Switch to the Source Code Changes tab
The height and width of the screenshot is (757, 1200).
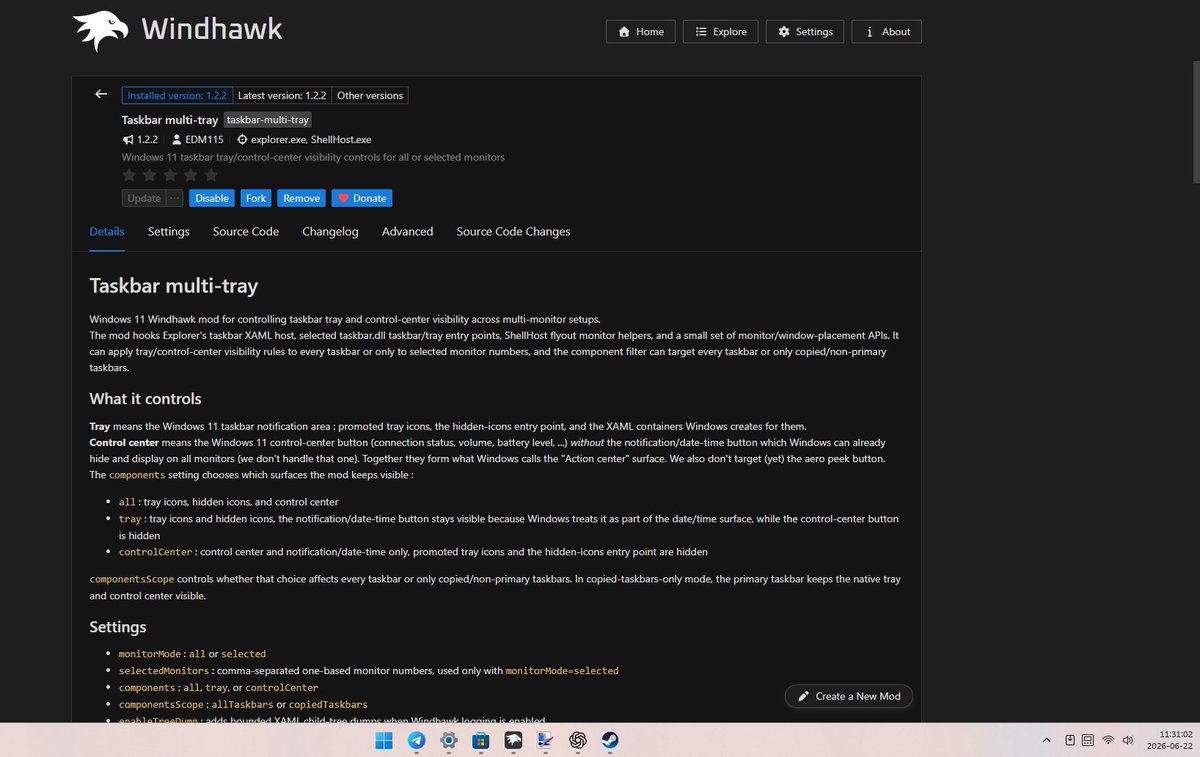click(x=513, y=231)
